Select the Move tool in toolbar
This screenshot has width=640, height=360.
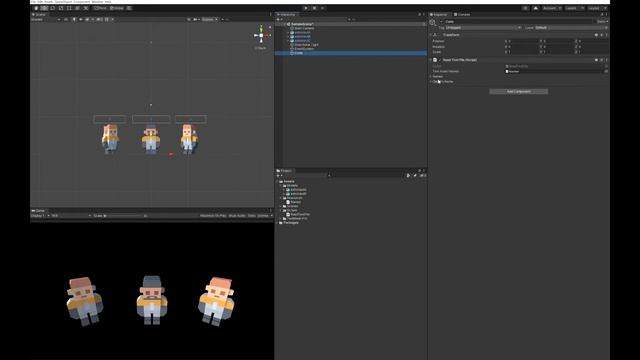(x=44, y=8)
